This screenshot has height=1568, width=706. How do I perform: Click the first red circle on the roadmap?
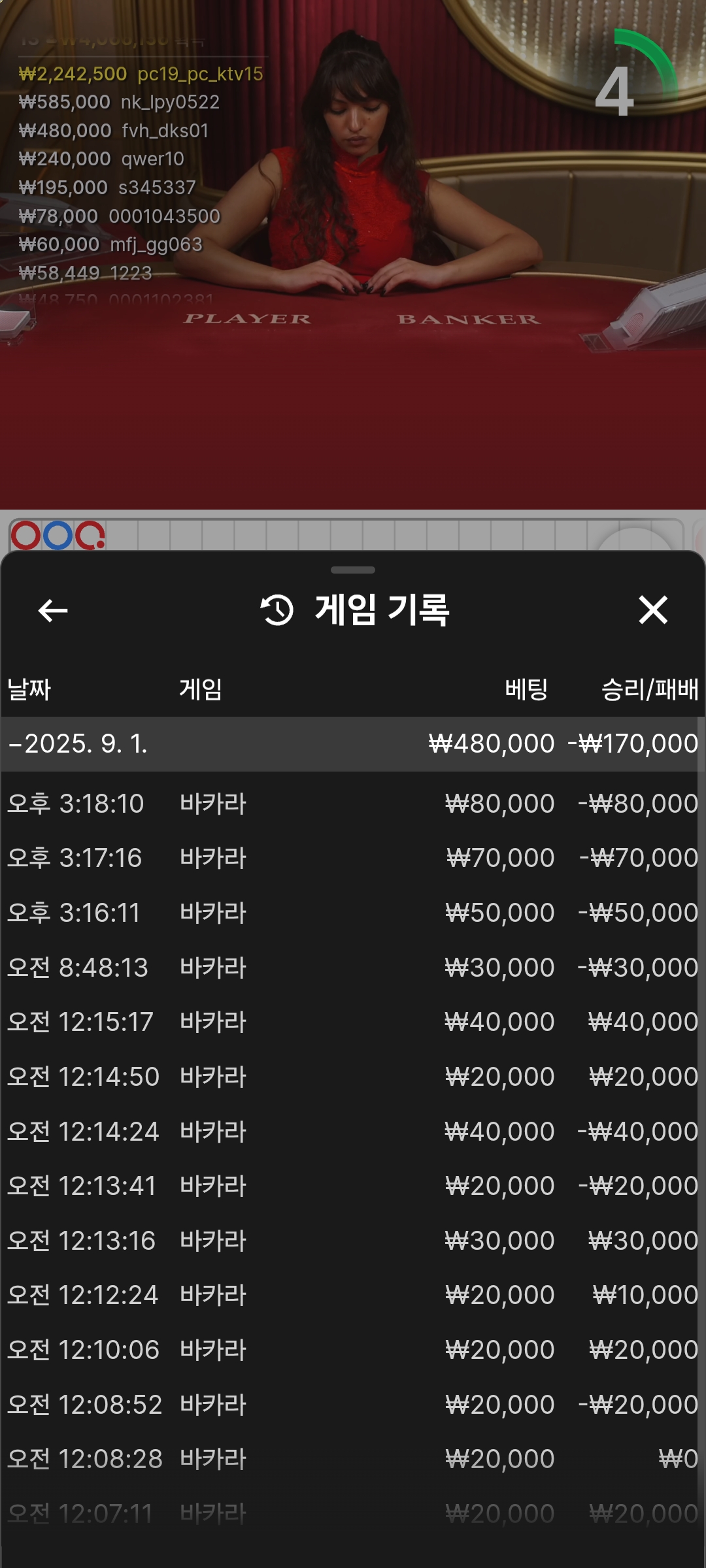[x=26, y=536]
